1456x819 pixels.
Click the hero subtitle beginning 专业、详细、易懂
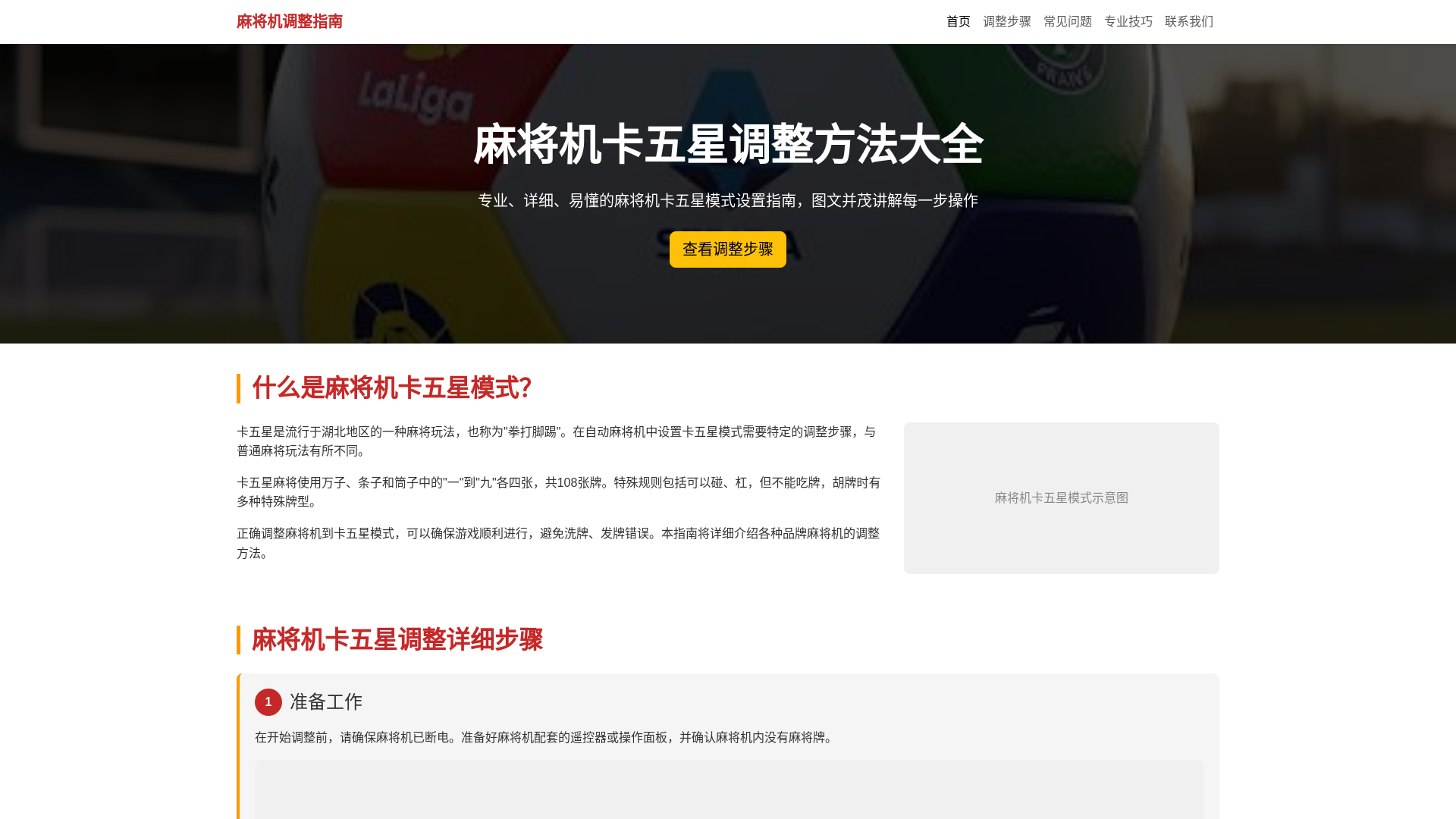tap(728, 200)
